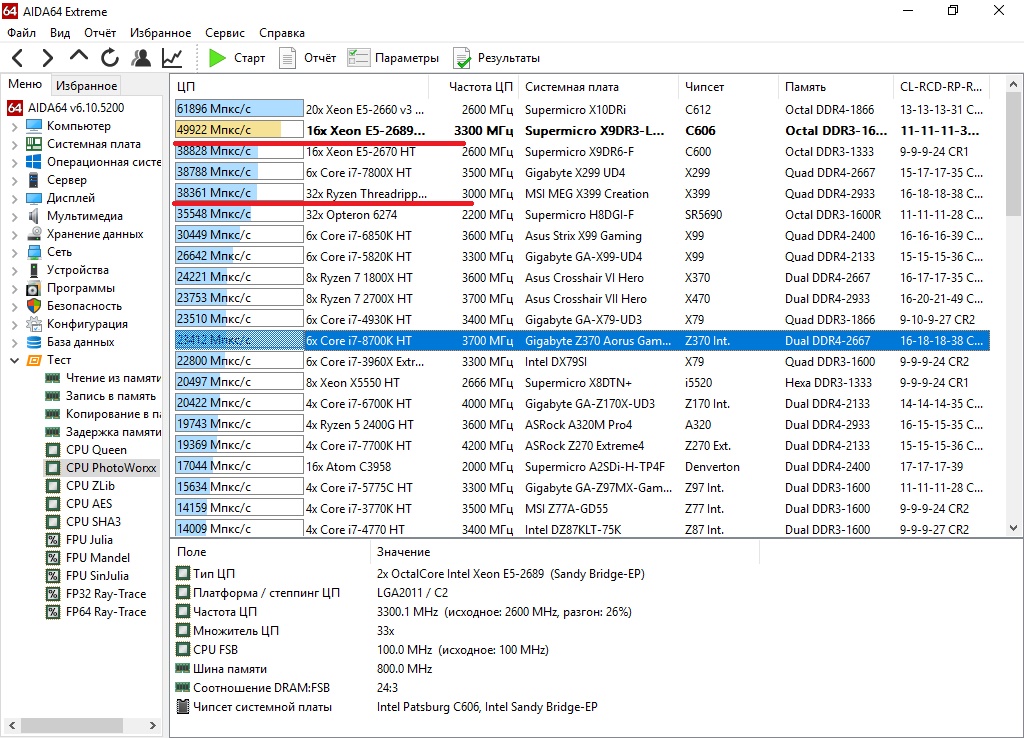Select the 61896 Мпкс/с result bar
Screen dimensions: 1024x738
pyautogui.click(x=239, y=109)
